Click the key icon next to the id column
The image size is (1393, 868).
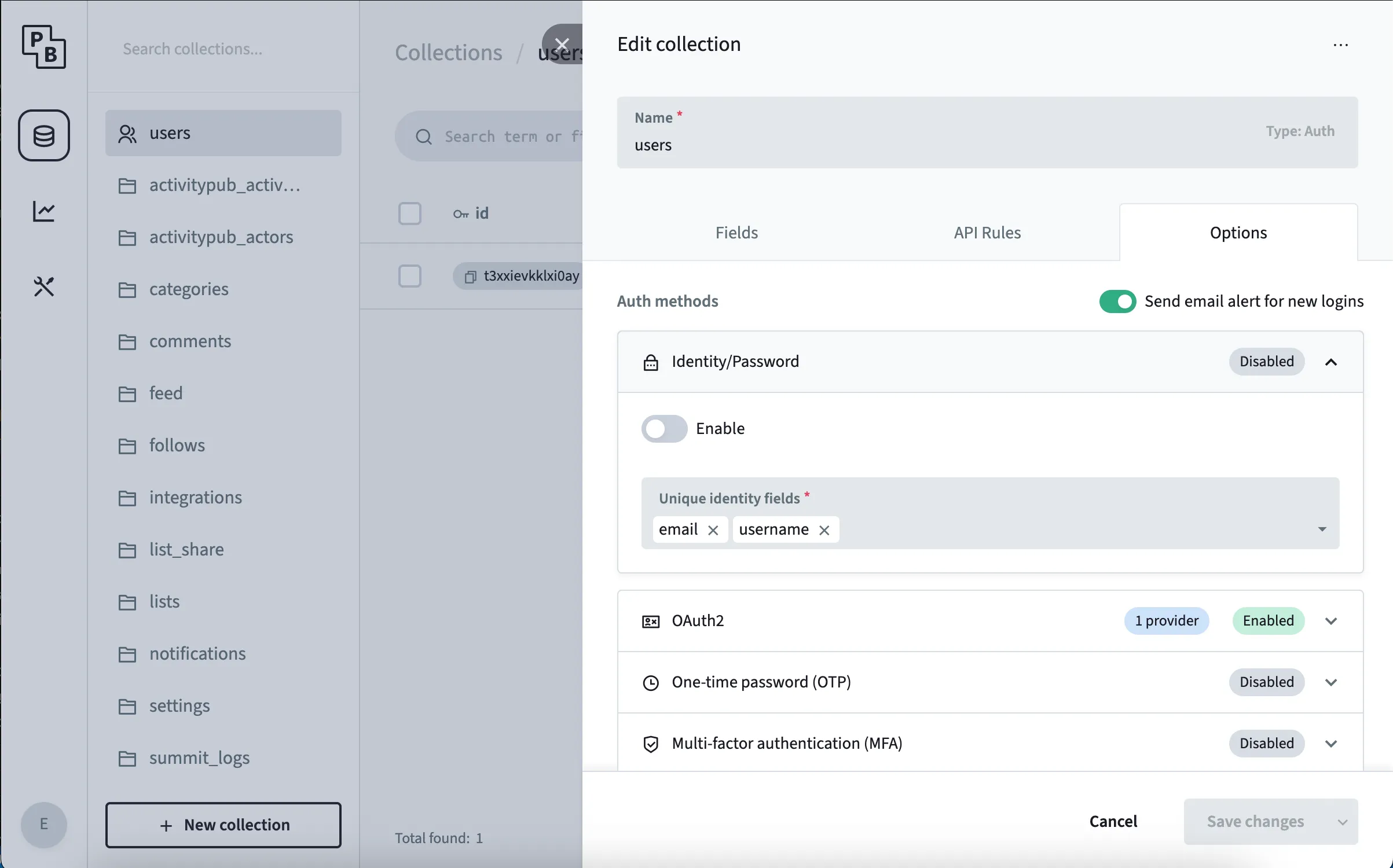point(460,214)
